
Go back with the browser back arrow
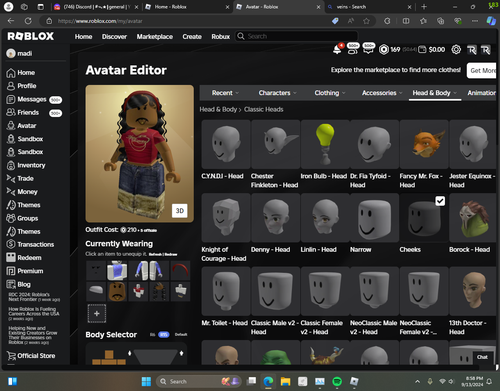(11, 21)
